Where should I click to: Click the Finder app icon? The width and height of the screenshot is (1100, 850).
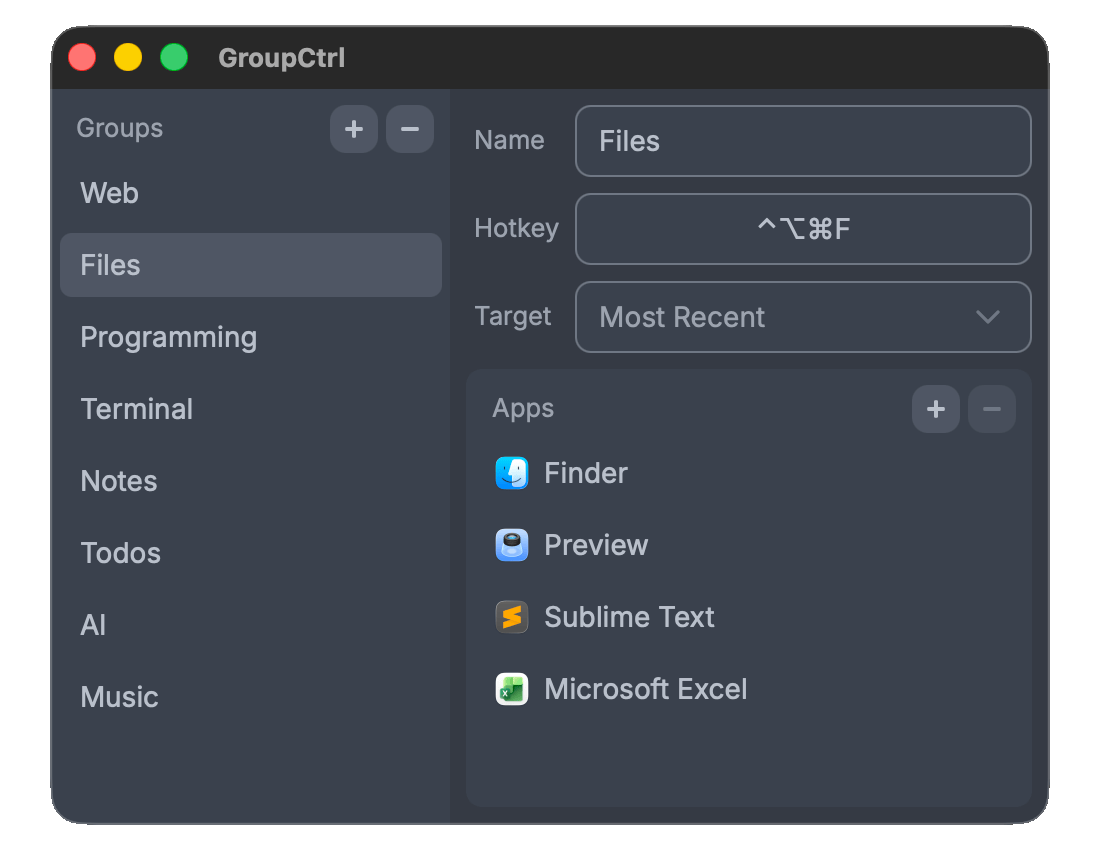[x=511, y=473]
